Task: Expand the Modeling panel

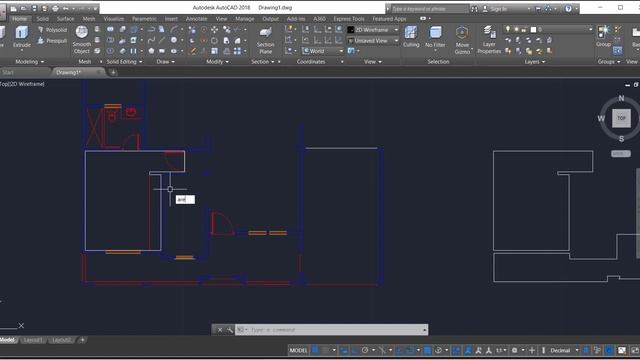Action: (30, 62)
